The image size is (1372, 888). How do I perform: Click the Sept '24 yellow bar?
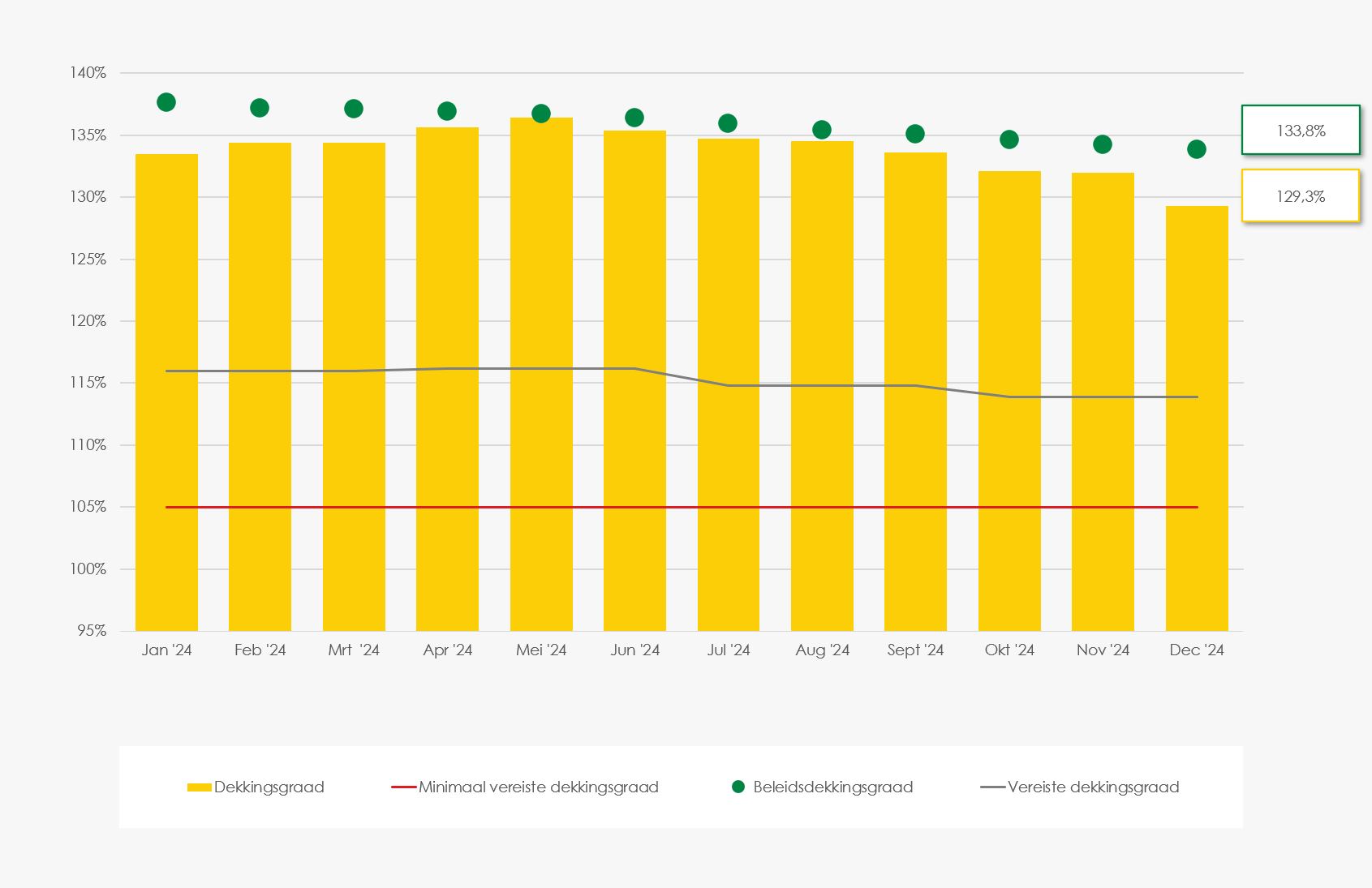pyautogui.click(x=915, y=392)
